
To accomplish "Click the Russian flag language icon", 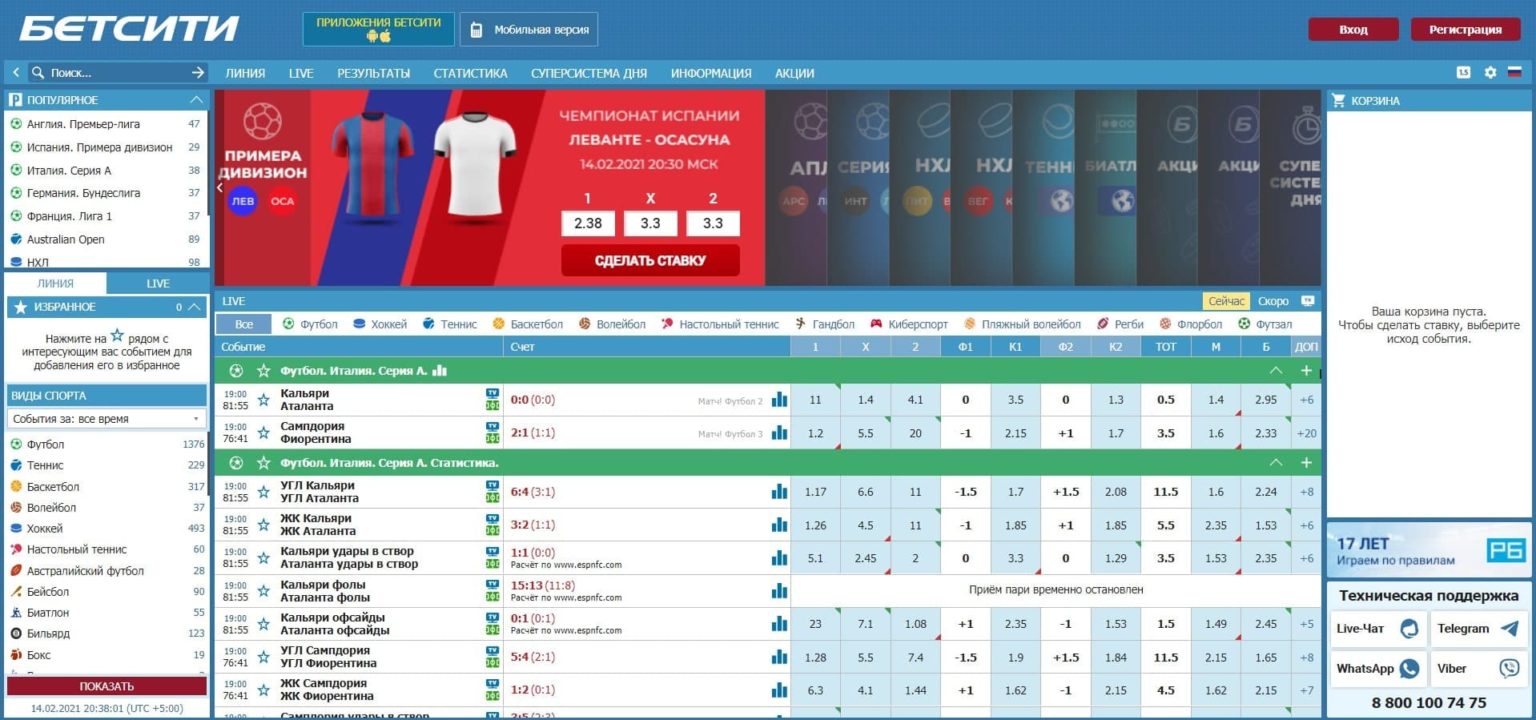I will point(1514,73).
